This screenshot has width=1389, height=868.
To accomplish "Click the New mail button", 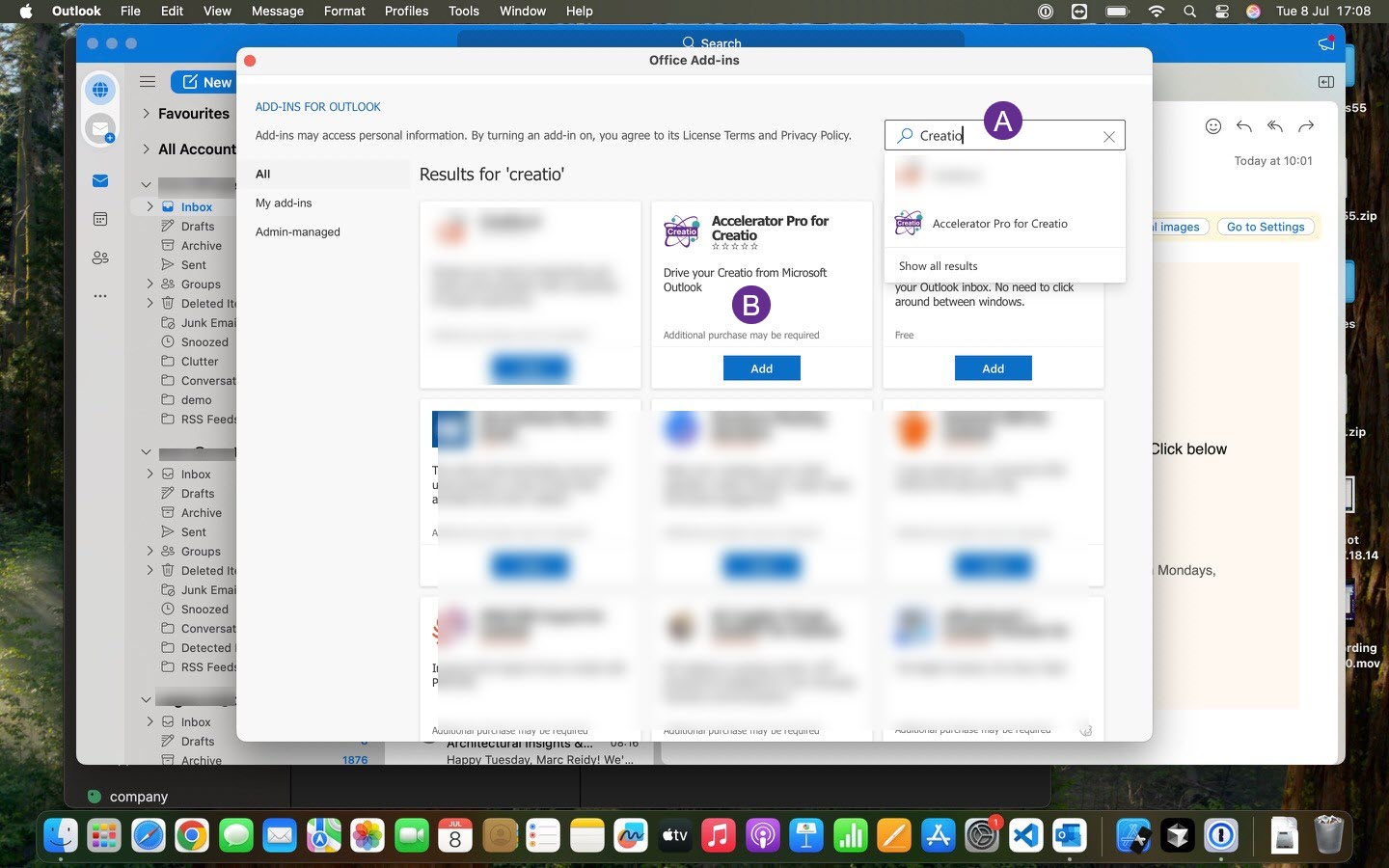I will click(x=207, y=82).
